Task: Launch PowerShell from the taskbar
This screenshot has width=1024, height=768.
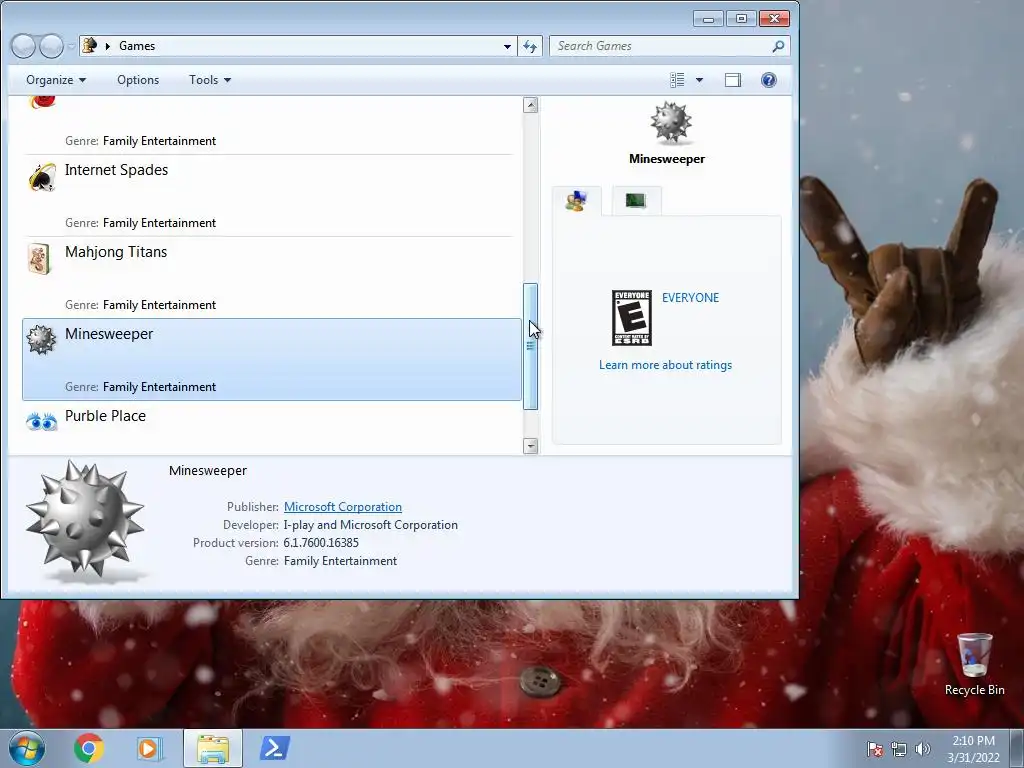Action: click(274, 748)
